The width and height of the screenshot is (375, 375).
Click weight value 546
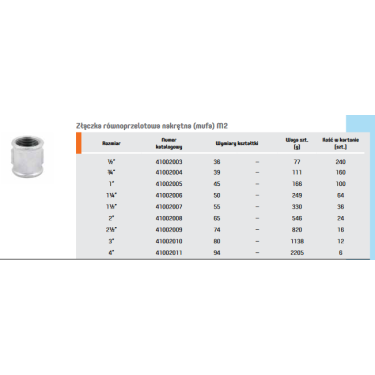point(297,218)
